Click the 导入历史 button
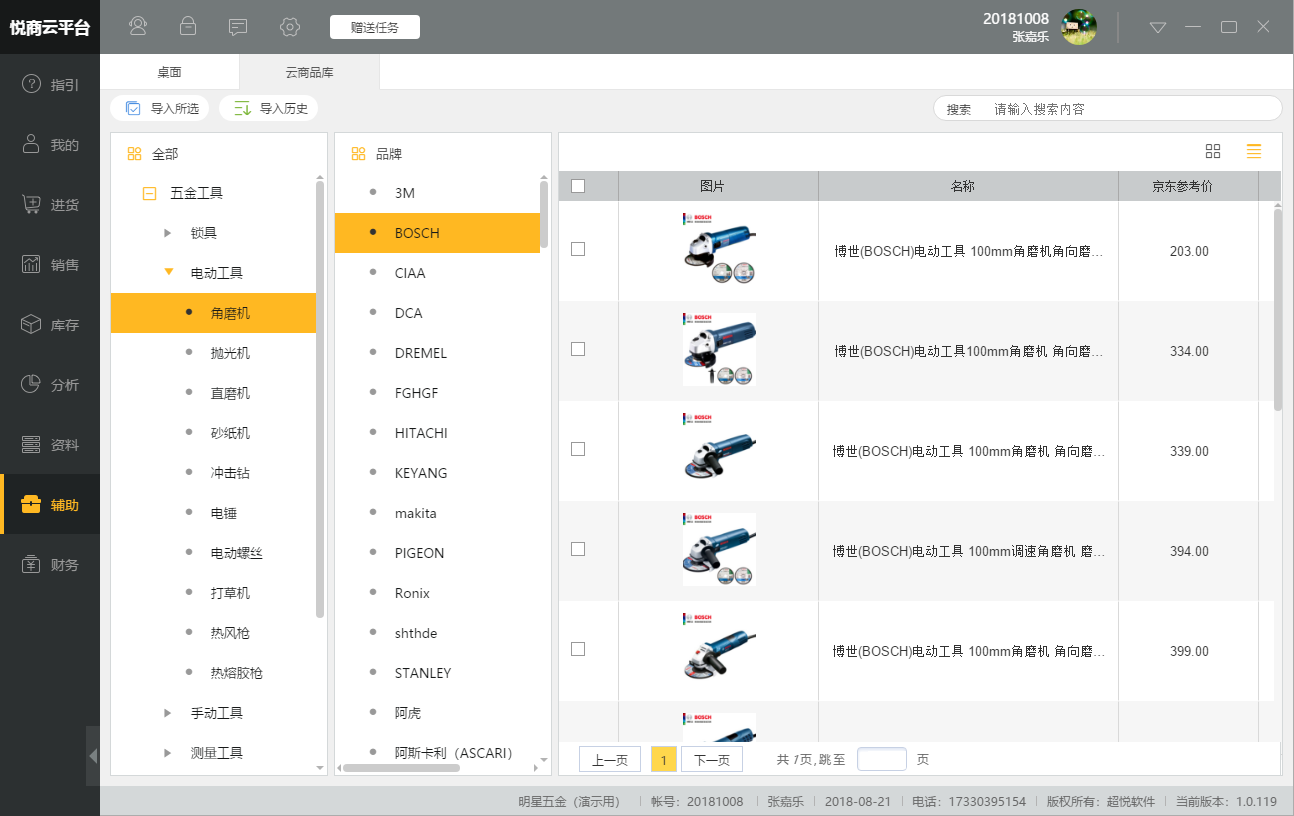The image size is (1294, 816). (269, 108)
